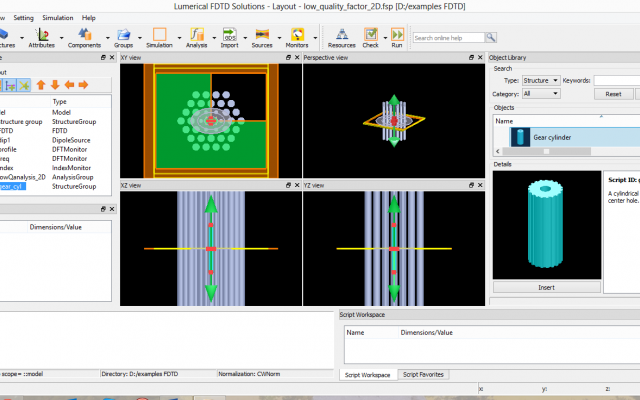Click the Check simulation icon
Image resolution: width=640 pixels, height=400 pixels.
pyautogui.click(x=371, y=35)
